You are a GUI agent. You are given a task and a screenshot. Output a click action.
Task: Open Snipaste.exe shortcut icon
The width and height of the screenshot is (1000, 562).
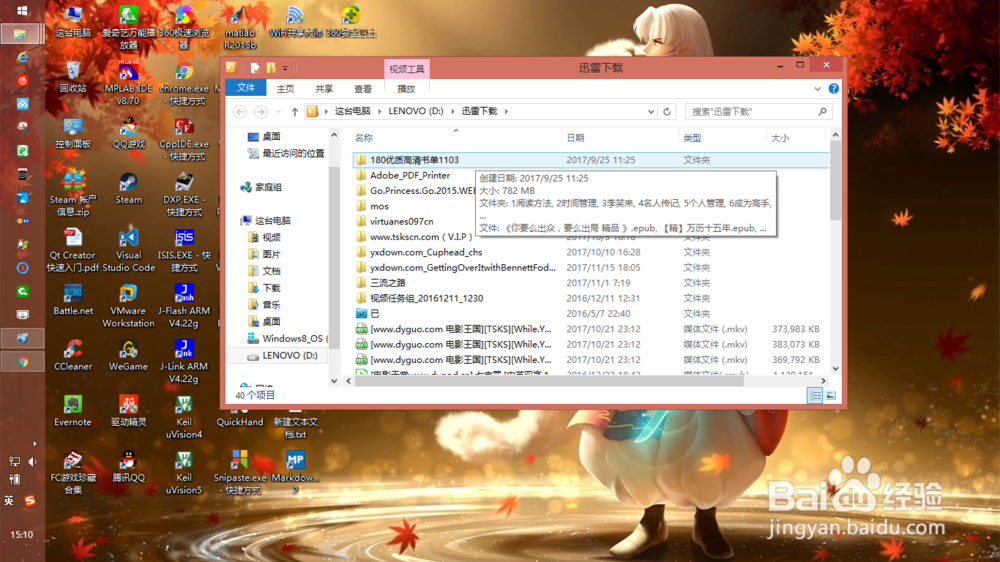tap(239, 472)
